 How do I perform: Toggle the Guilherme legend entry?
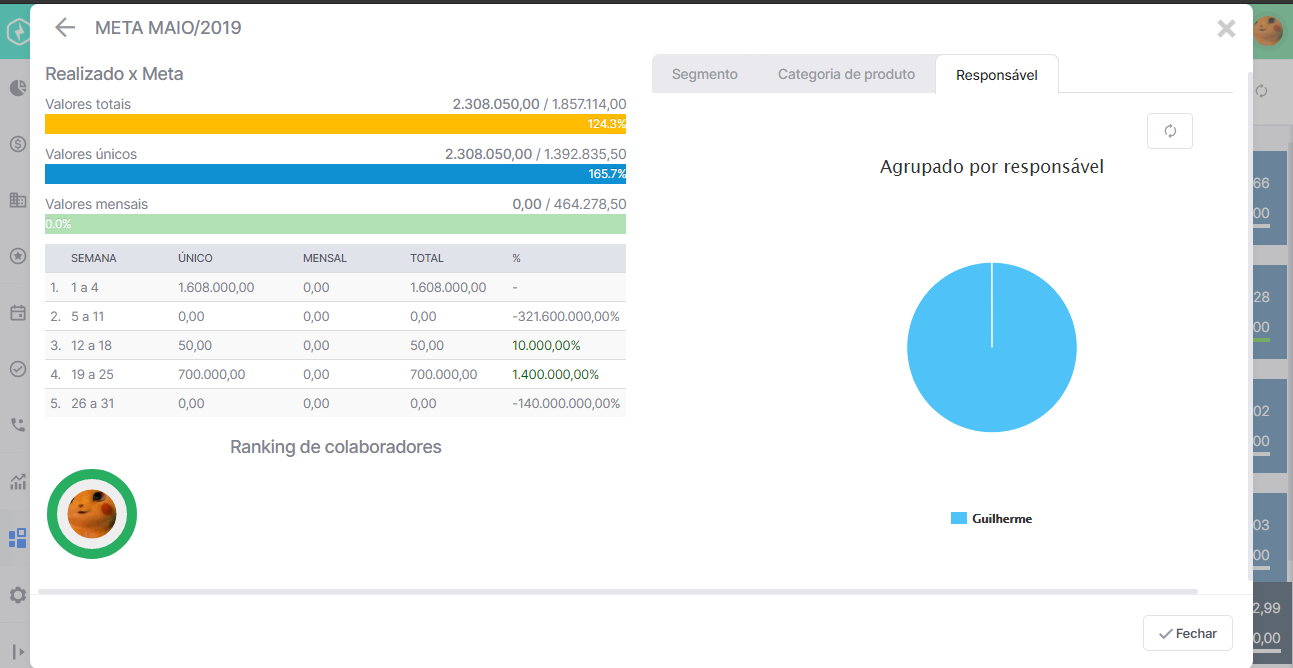(991, 519)
